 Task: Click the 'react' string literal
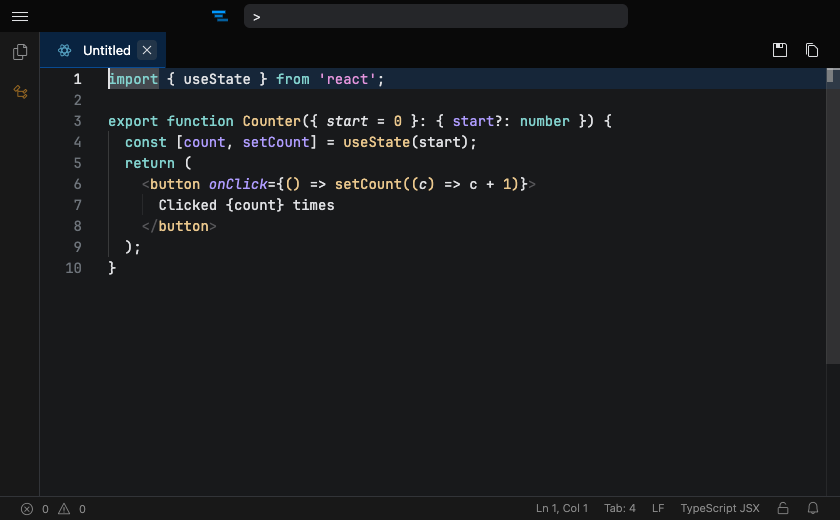[347, 79]
